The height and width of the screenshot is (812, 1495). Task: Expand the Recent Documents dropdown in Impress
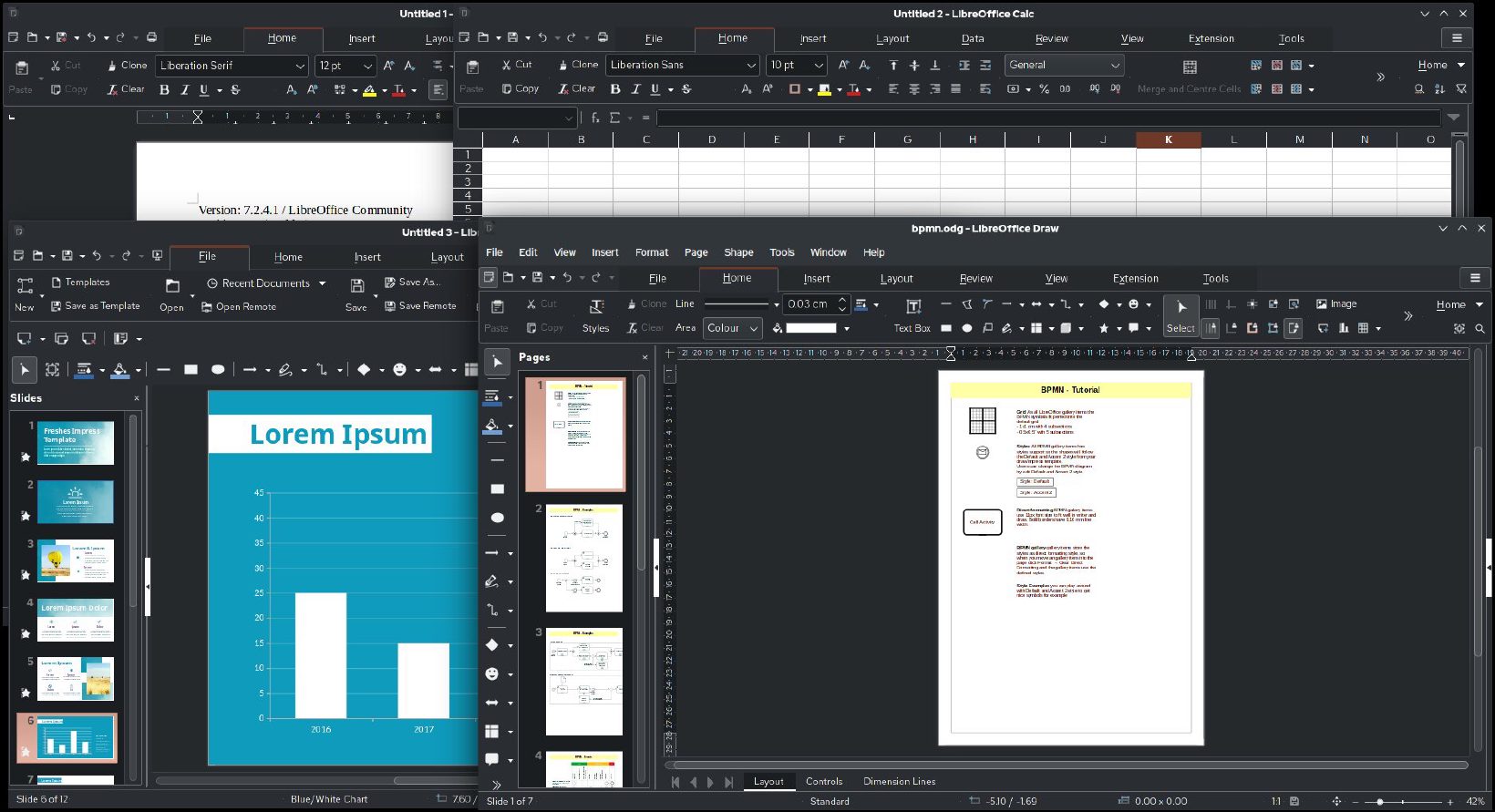pos(322,283)
